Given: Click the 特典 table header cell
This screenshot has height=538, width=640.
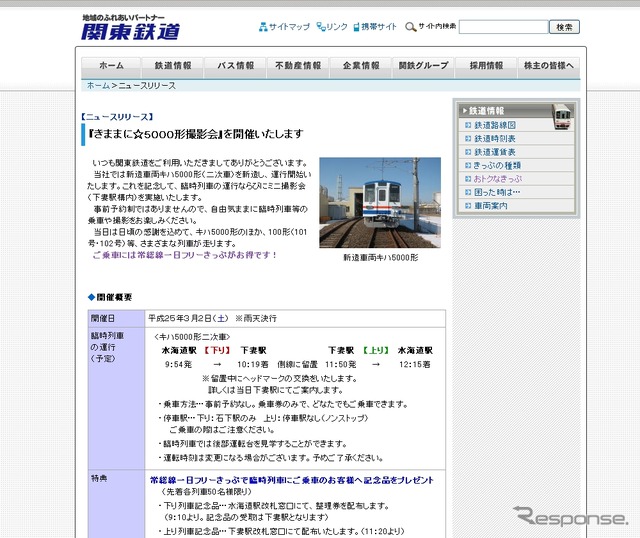Looking at the screenshot, I should tap(116, 504).
